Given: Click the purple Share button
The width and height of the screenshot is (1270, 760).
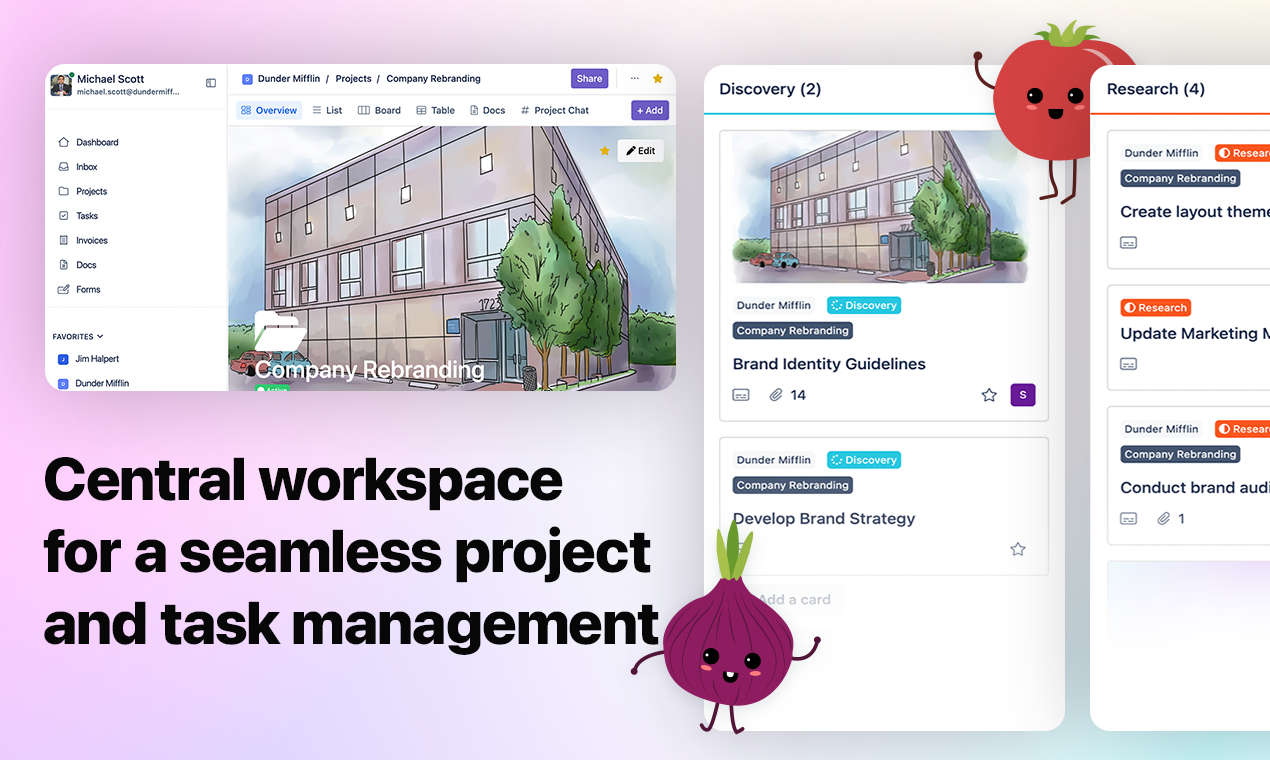Looking at the screenshot, I should point(589,78).
